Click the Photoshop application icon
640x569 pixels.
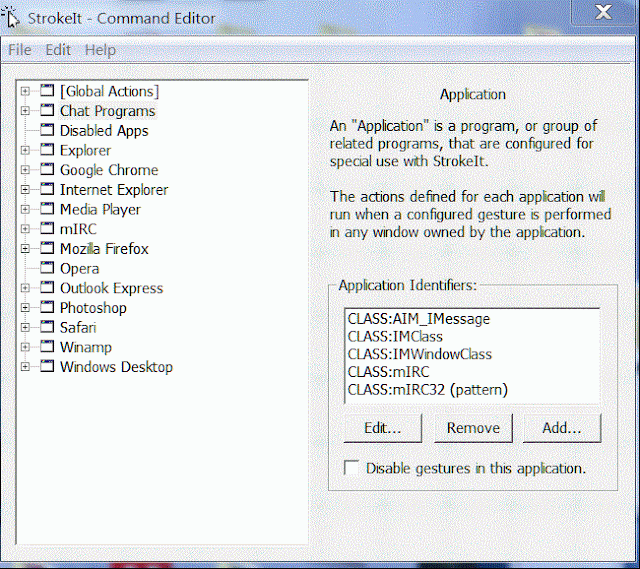click(x=47, y=307)
